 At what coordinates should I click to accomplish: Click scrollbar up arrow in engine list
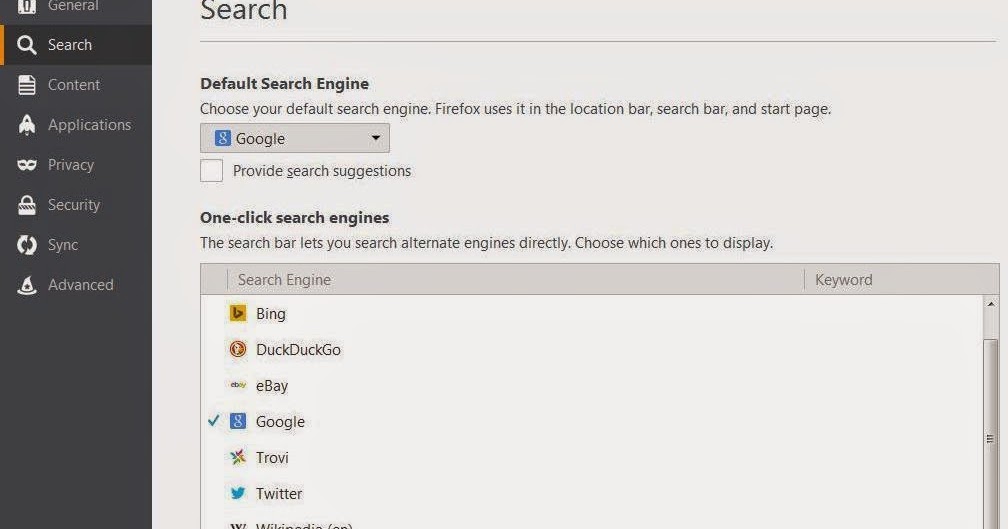coord(991,304)
